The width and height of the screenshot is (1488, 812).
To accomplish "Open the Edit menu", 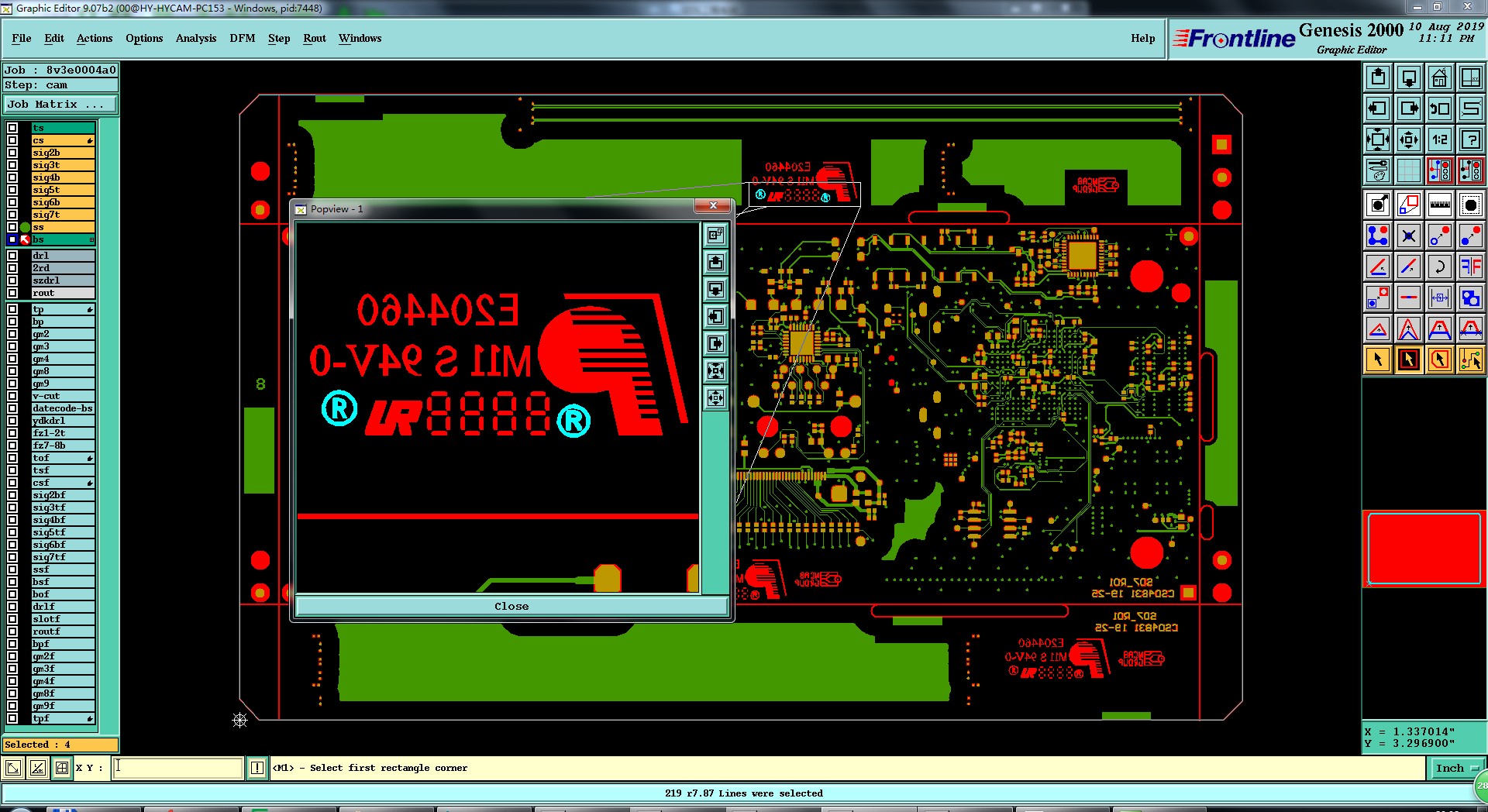I will tap(54, 38).
